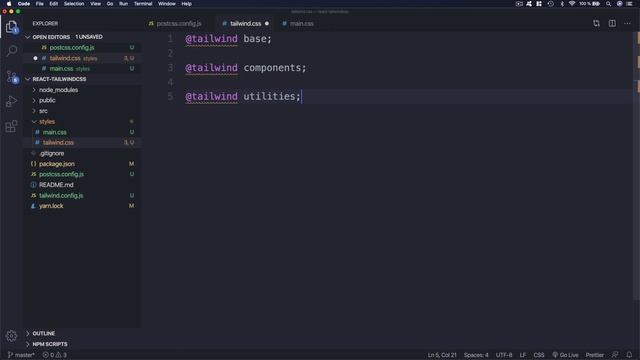Image resolution: width=640 pixels, height=360 pixels.
Task: Change the Spaces: 4 indentation setting
Action: (476, 355)
